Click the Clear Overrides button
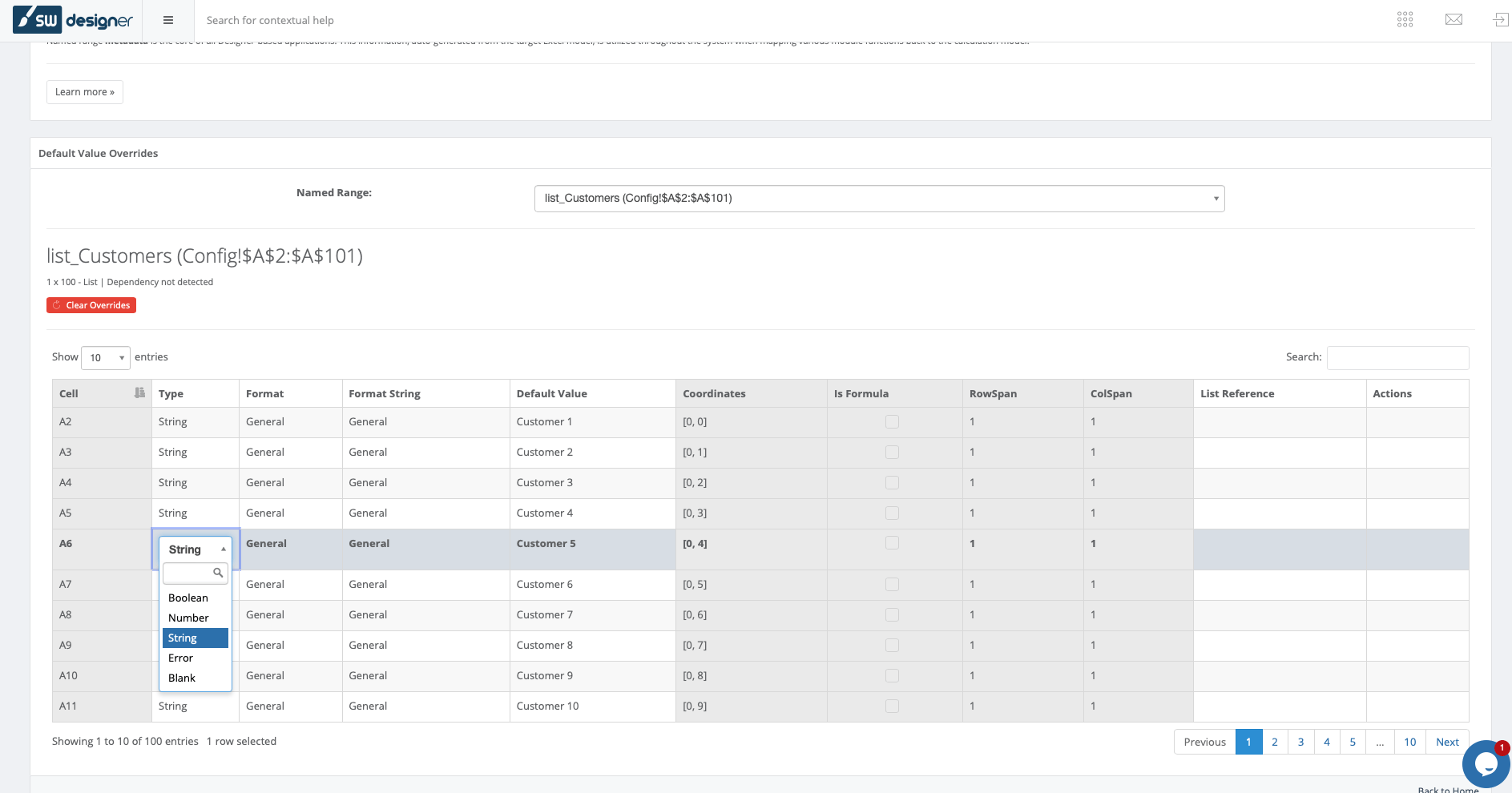This screenshot has height=793, width=1512. click(x=91, y=305)
